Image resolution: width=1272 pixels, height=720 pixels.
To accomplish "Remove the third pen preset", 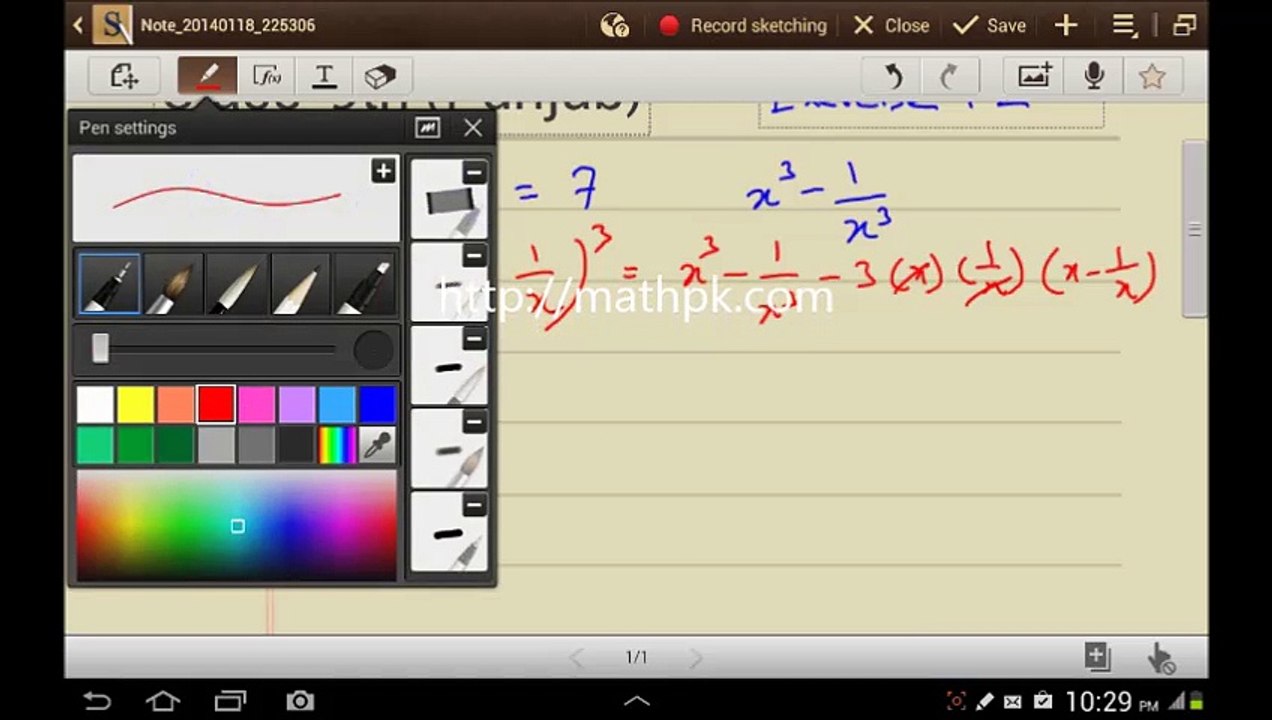I will click(x=475, y=340).
